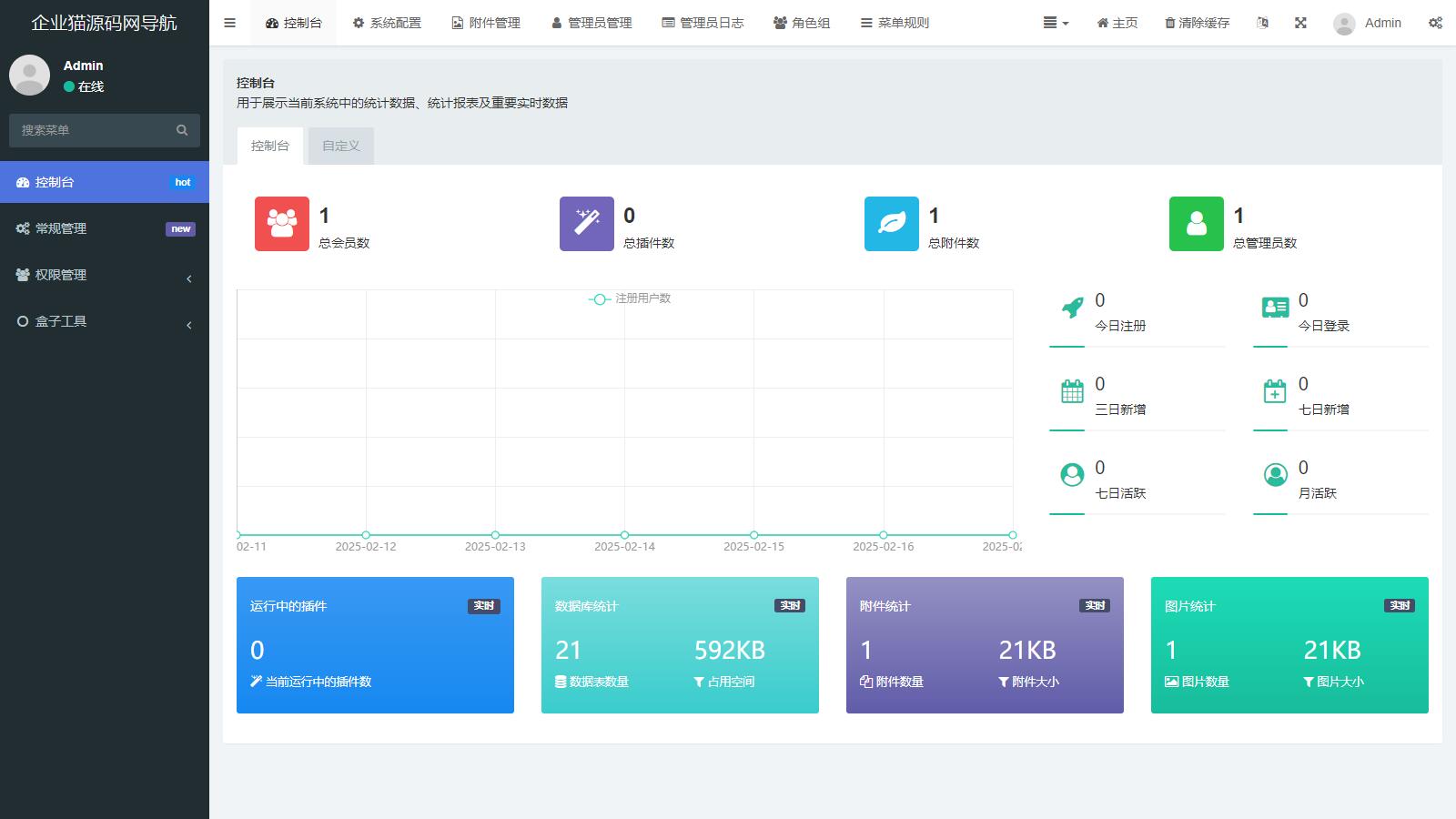Click the green total admins icon

click(x=1196, y=224)
